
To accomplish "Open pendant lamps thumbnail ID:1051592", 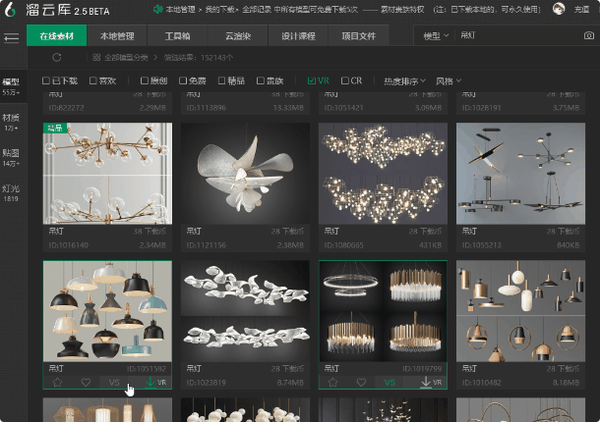I will pos(108,311).
